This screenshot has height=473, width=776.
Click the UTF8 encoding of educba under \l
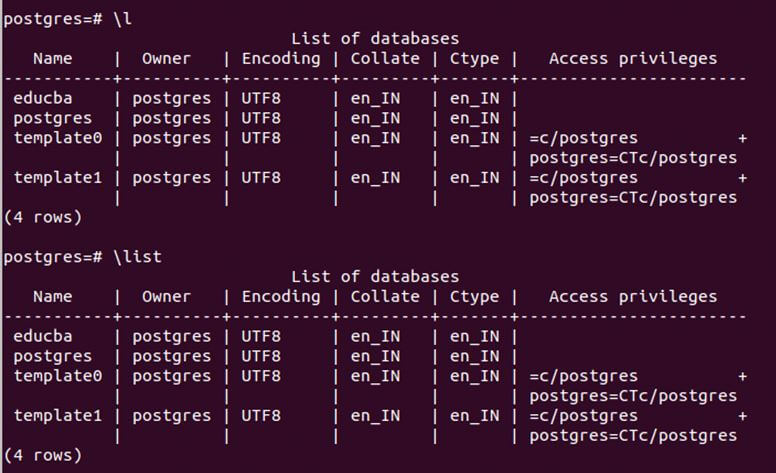(261, 98)
